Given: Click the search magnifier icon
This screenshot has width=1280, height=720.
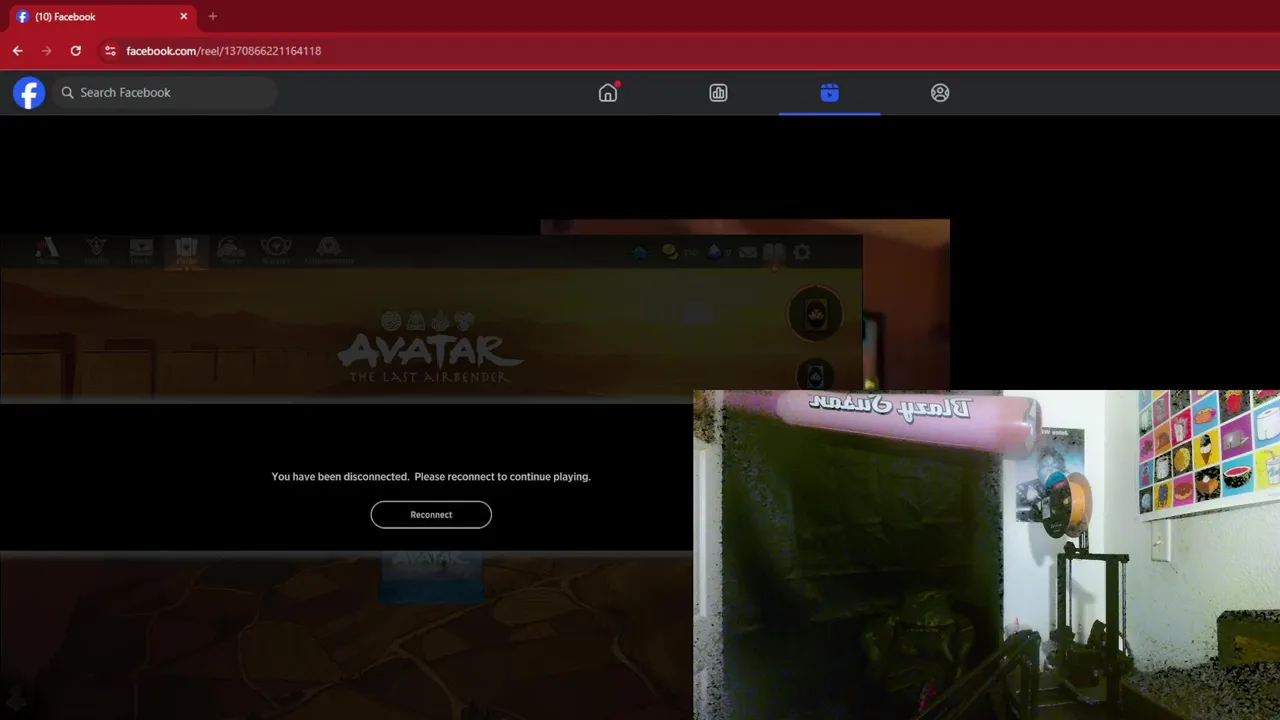Looking at the screenshot, I should click(68, 93).
